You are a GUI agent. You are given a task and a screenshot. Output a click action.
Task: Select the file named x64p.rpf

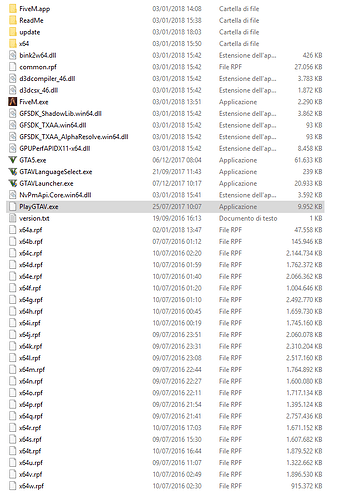pos(31,404)
